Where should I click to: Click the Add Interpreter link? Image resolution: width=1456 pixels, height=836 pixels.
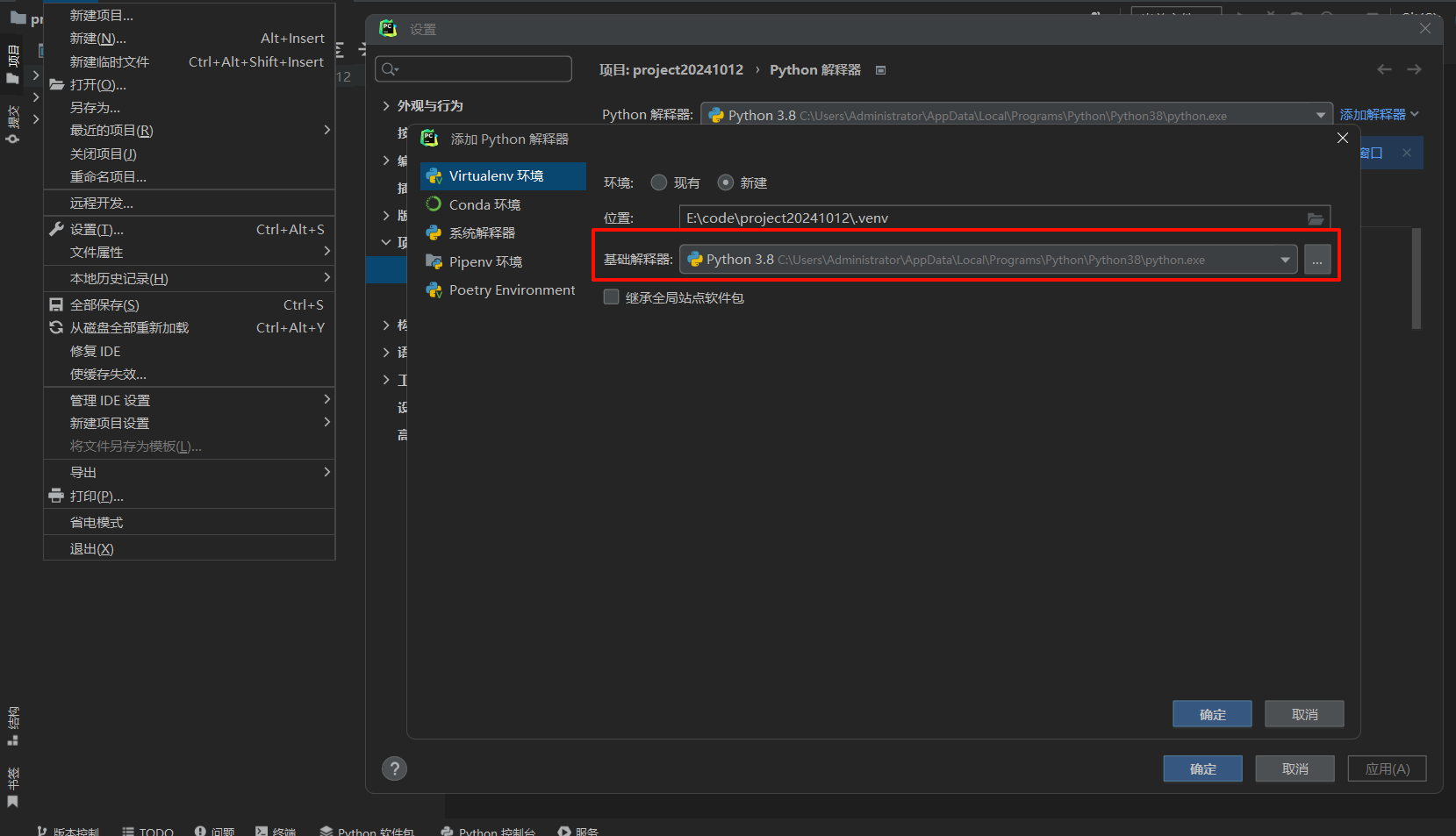1379,115
